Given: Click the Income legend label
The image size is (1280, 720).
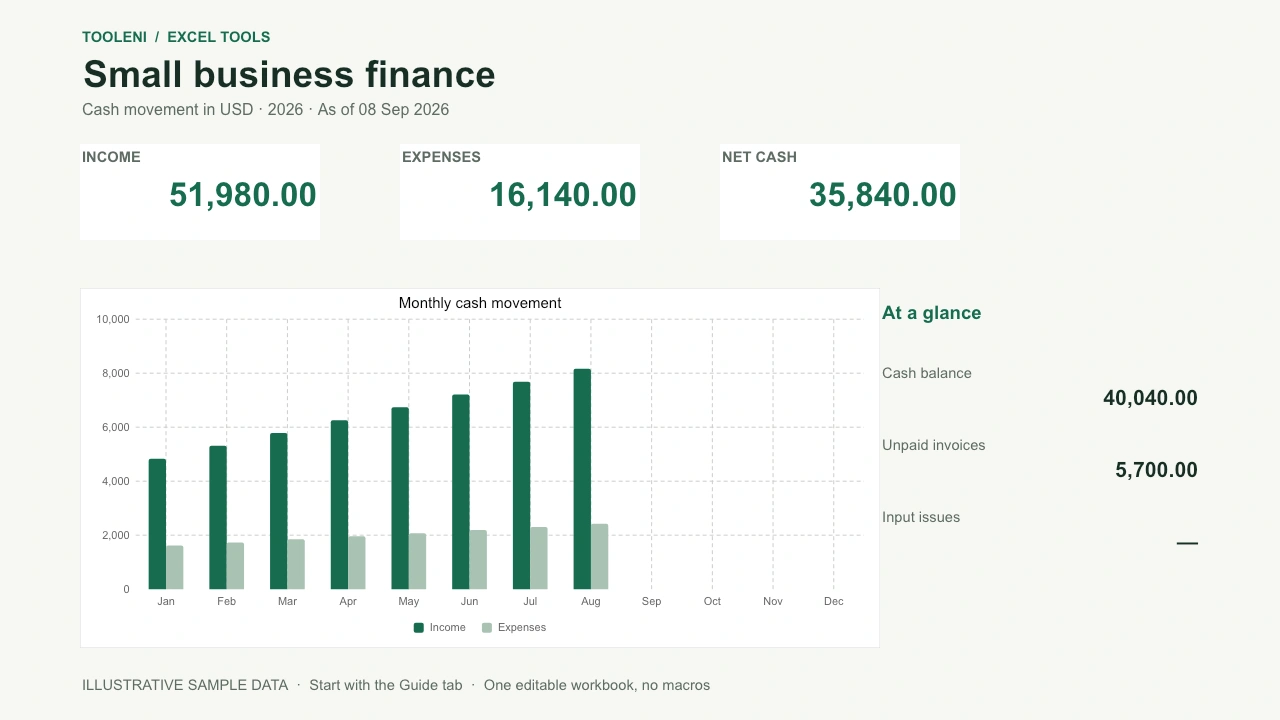Looking at the screenshot, I should 448,628.
